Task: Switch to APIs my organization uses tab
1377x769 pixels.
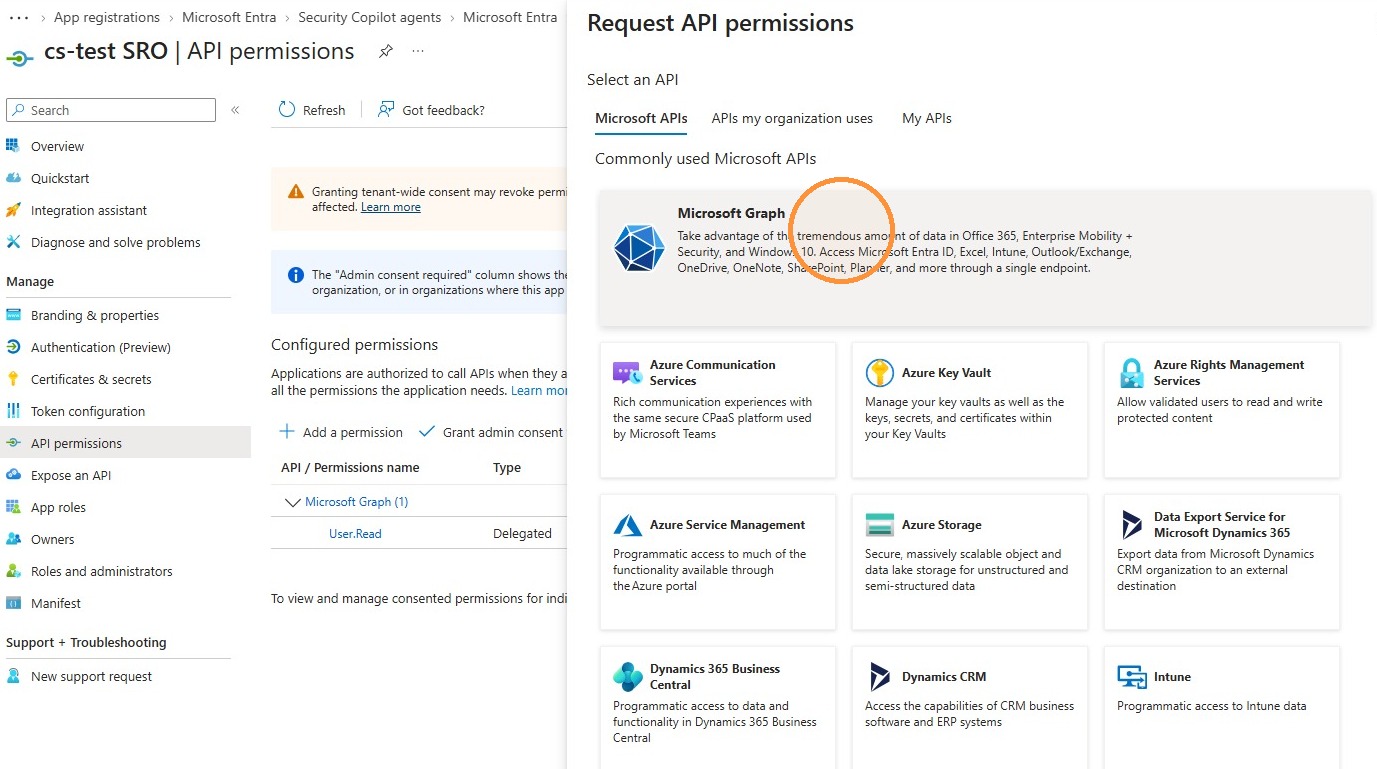Action: coord(792,118)
